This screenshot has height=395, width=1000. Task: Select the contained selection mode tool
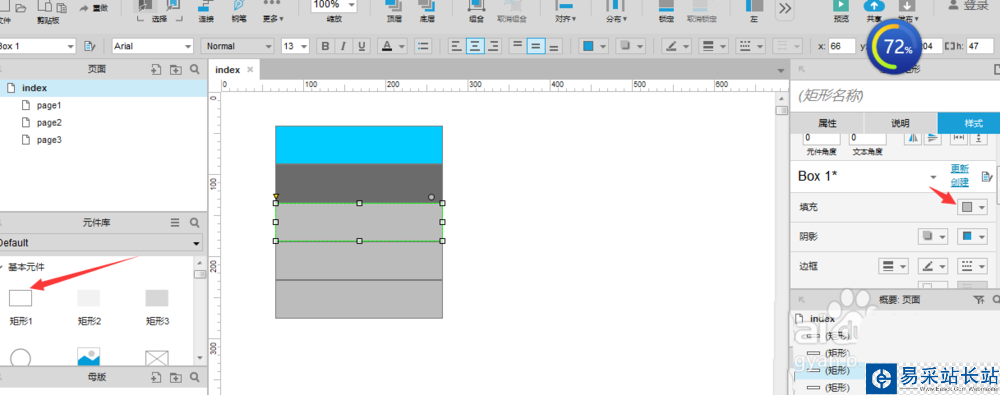coord(173,6)
